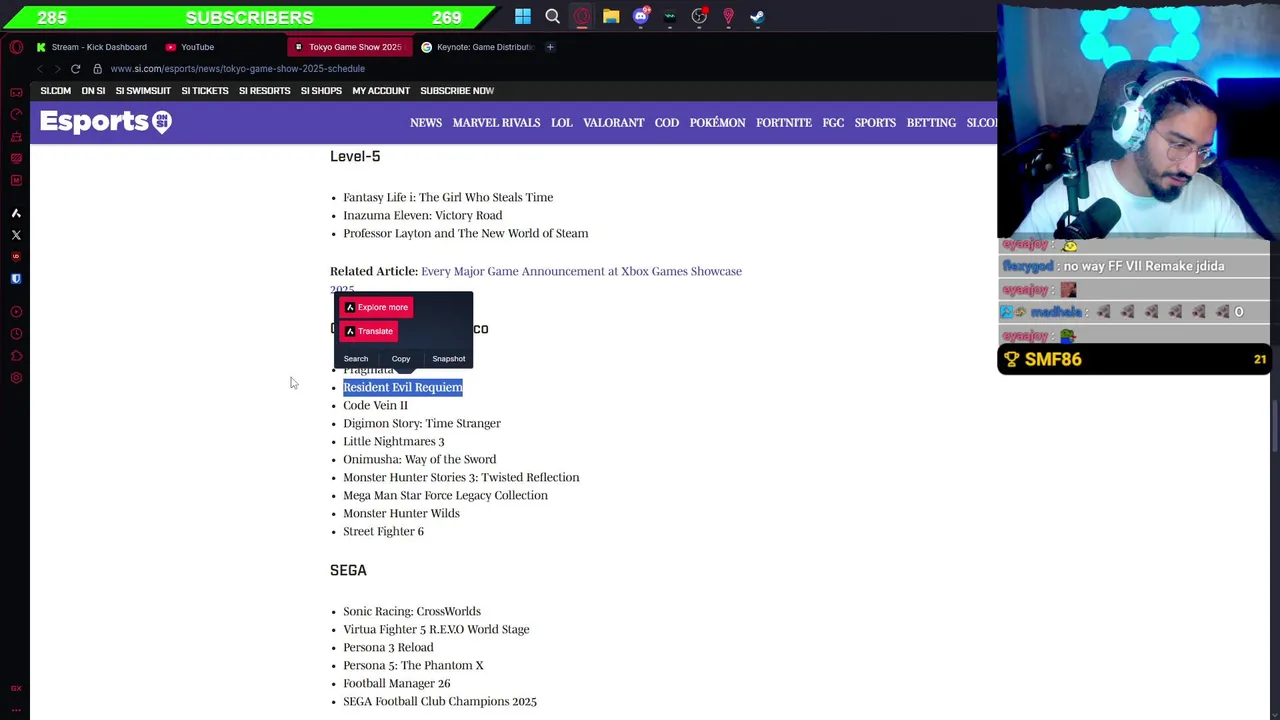
Task: Open the FGC navigation link
Action: click(x=833, y=123)
